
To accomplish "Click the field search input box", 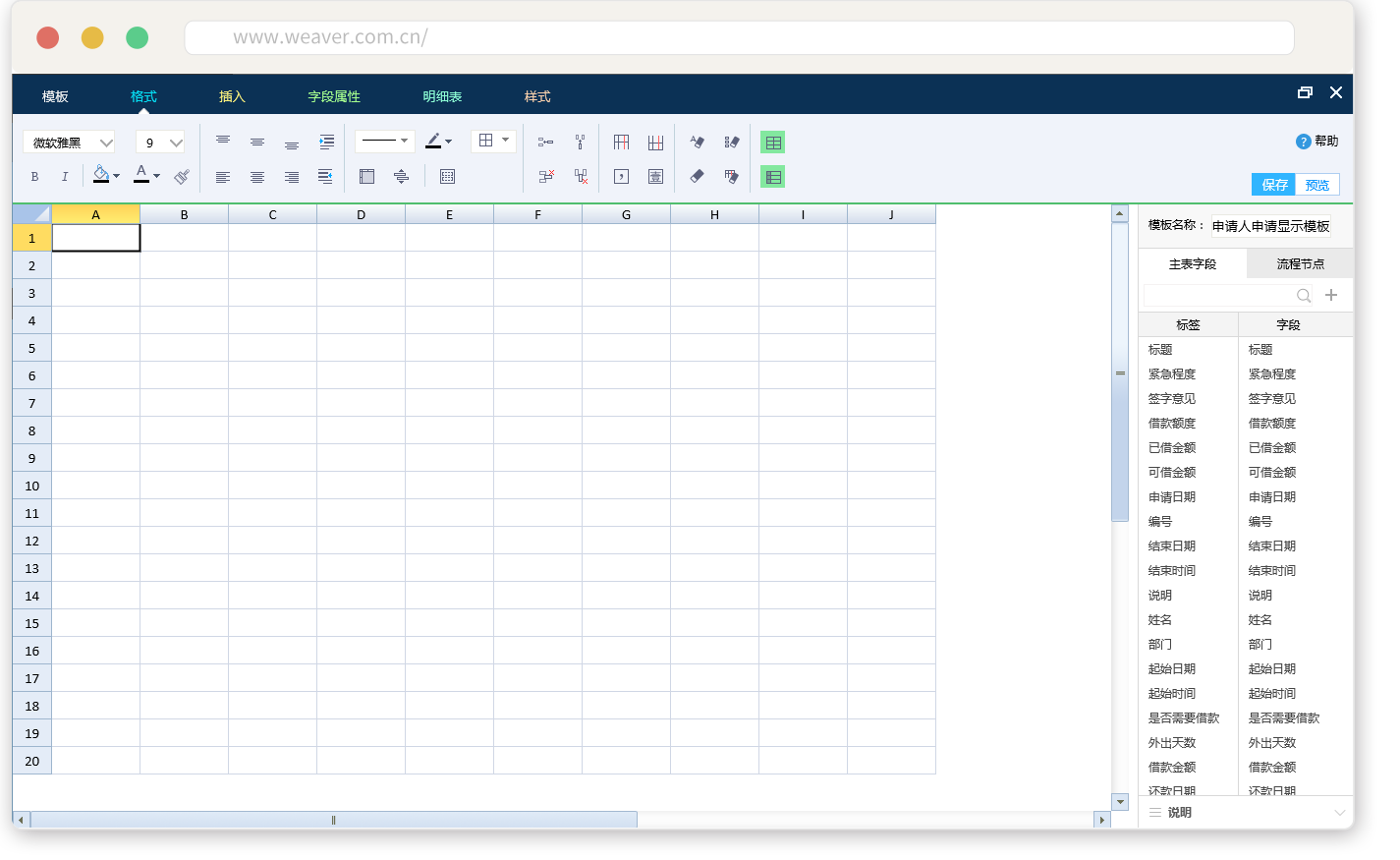I will [1218, 295].
